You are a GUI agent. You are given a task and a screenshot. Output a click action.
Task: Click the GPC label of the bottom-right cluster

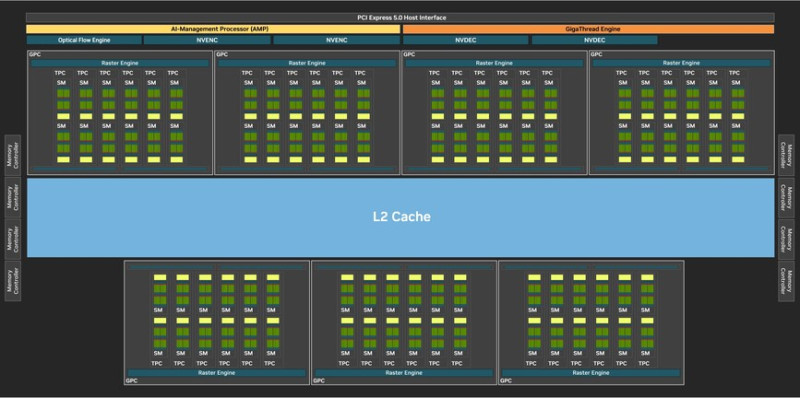tap(506, 381)
